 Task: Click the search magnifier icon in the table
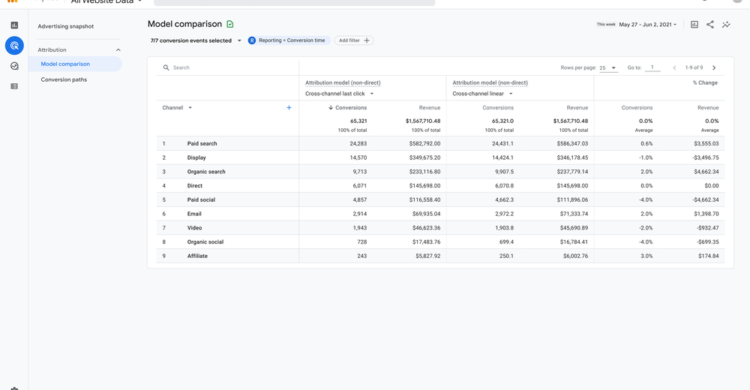(166, 67)
